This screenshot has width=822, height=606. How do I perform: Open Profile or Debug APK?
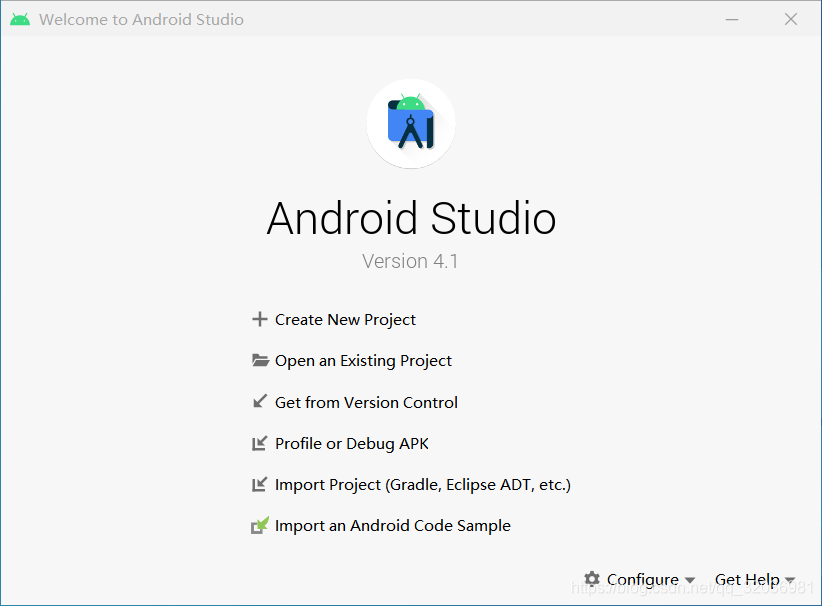click(x=352, y=443)
